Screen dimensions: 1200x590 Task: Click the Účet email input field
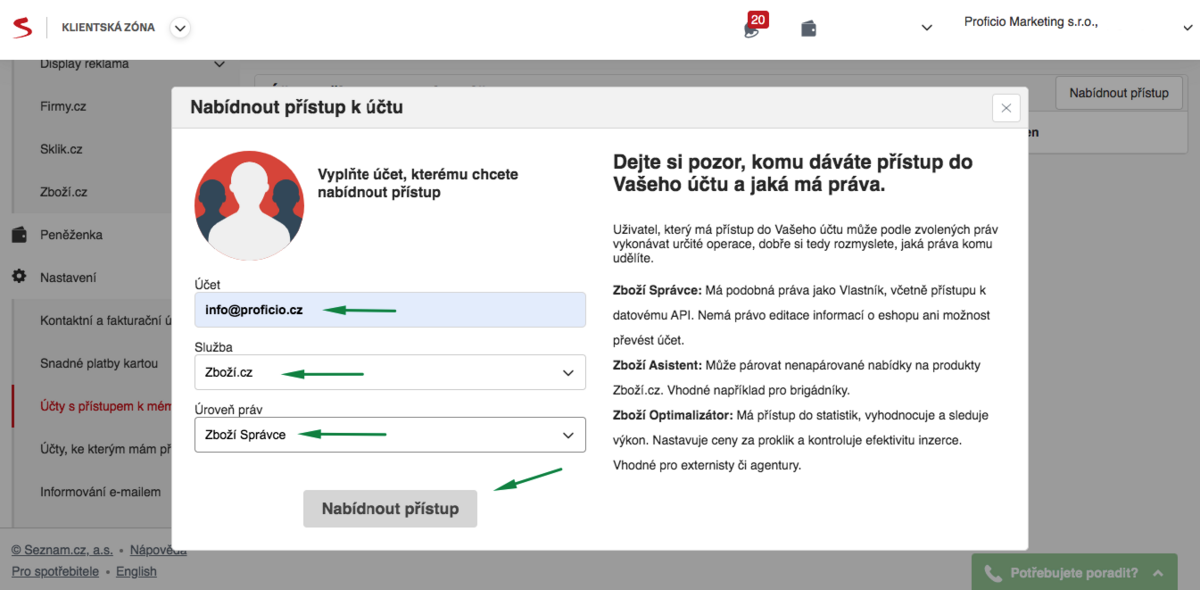390,310
